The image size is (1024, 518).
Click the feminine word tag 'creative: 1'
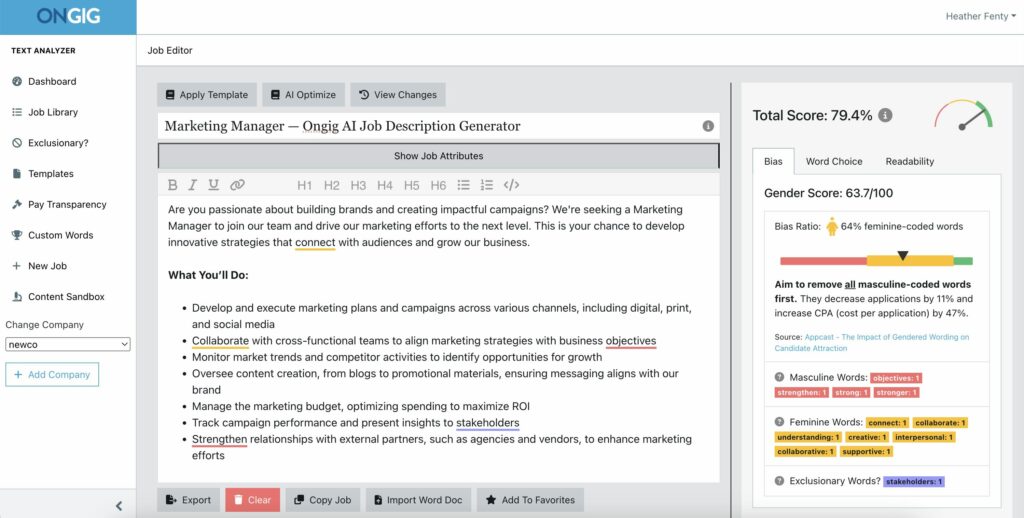tap(867, 437)
